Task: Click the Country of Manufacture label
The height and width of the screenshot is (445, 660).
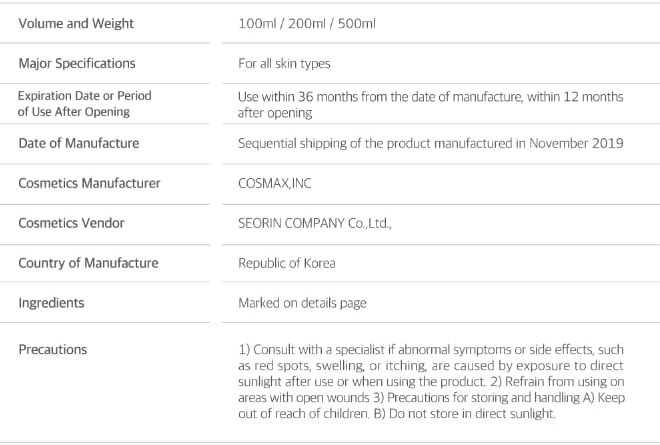Action: coord(88,263)
